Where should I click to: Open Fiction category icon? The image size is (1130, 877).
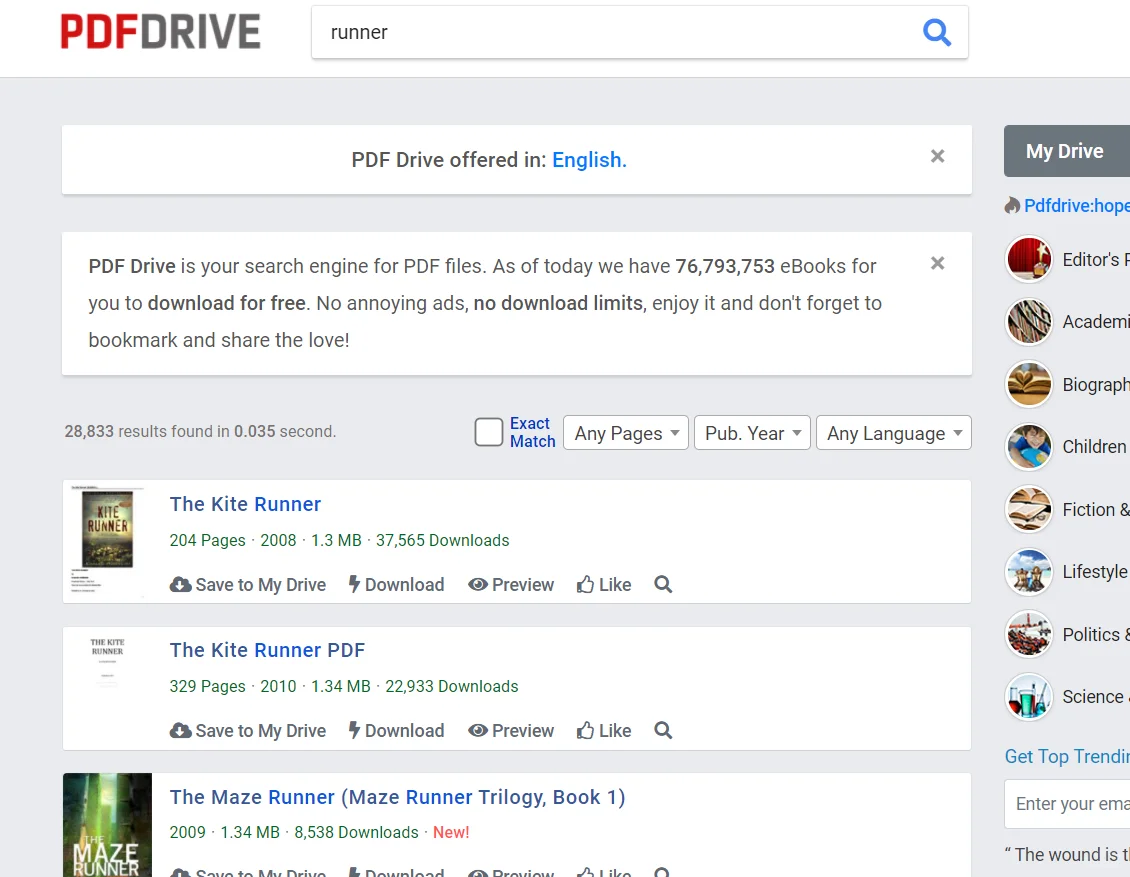[x=1029, y=509]
